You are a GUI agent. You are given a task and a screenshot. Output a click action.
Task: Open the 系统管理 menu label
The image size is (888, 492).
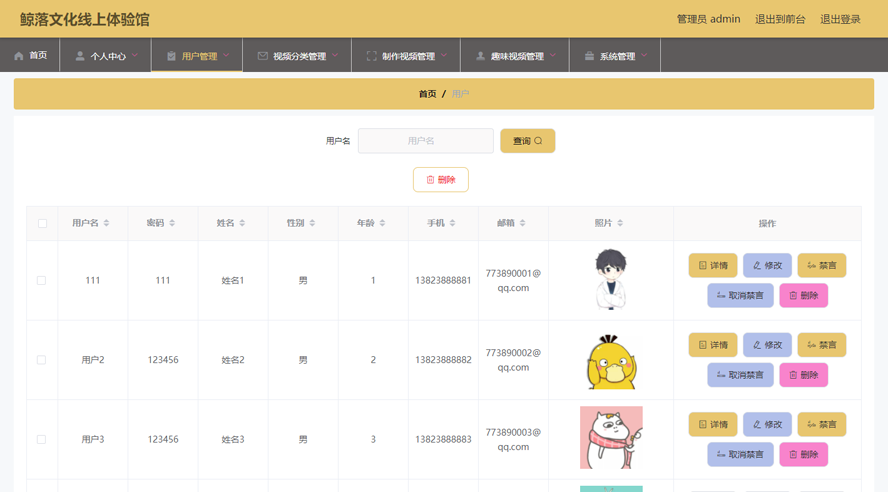click(x=618, y=56)
